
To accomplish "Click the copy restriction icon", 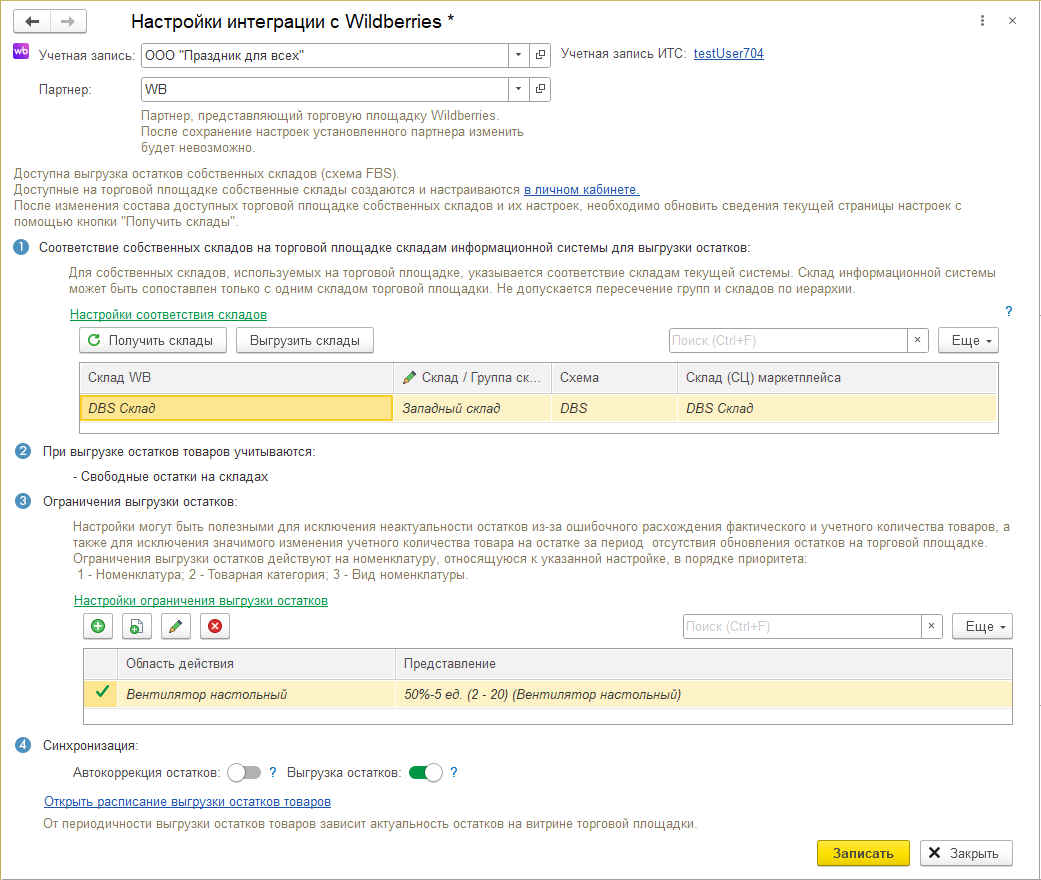I will pyautogui.click(x=136, y=626).
